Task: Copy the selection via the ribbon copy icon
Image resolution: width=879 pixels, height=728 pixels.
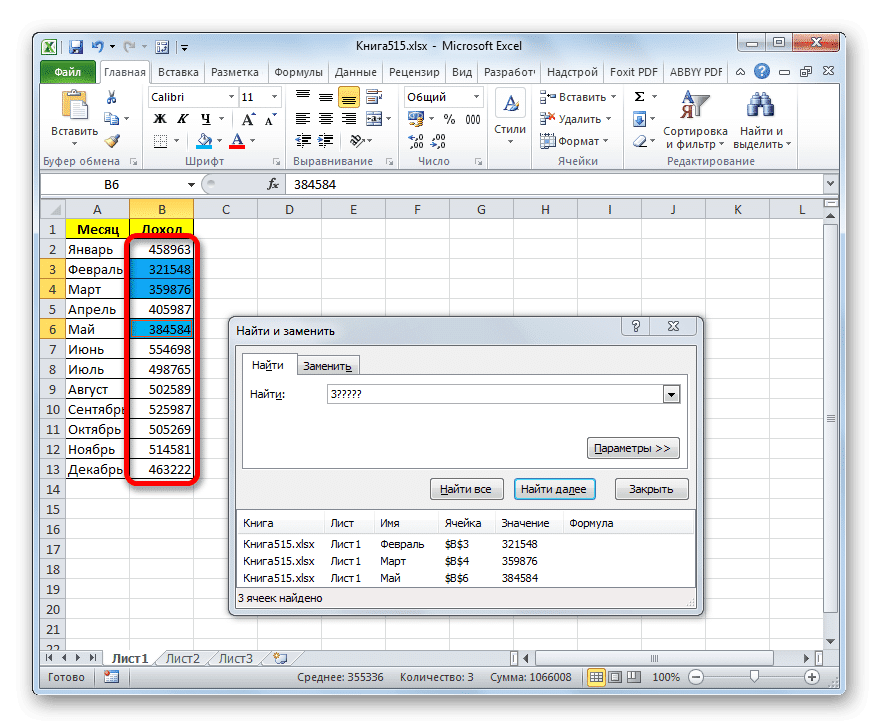Action: tap(112, 119)
